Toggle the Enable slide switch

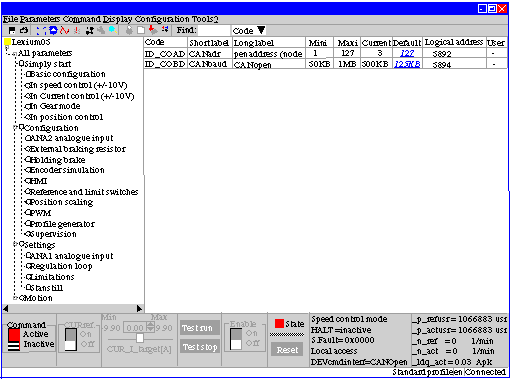236,339
